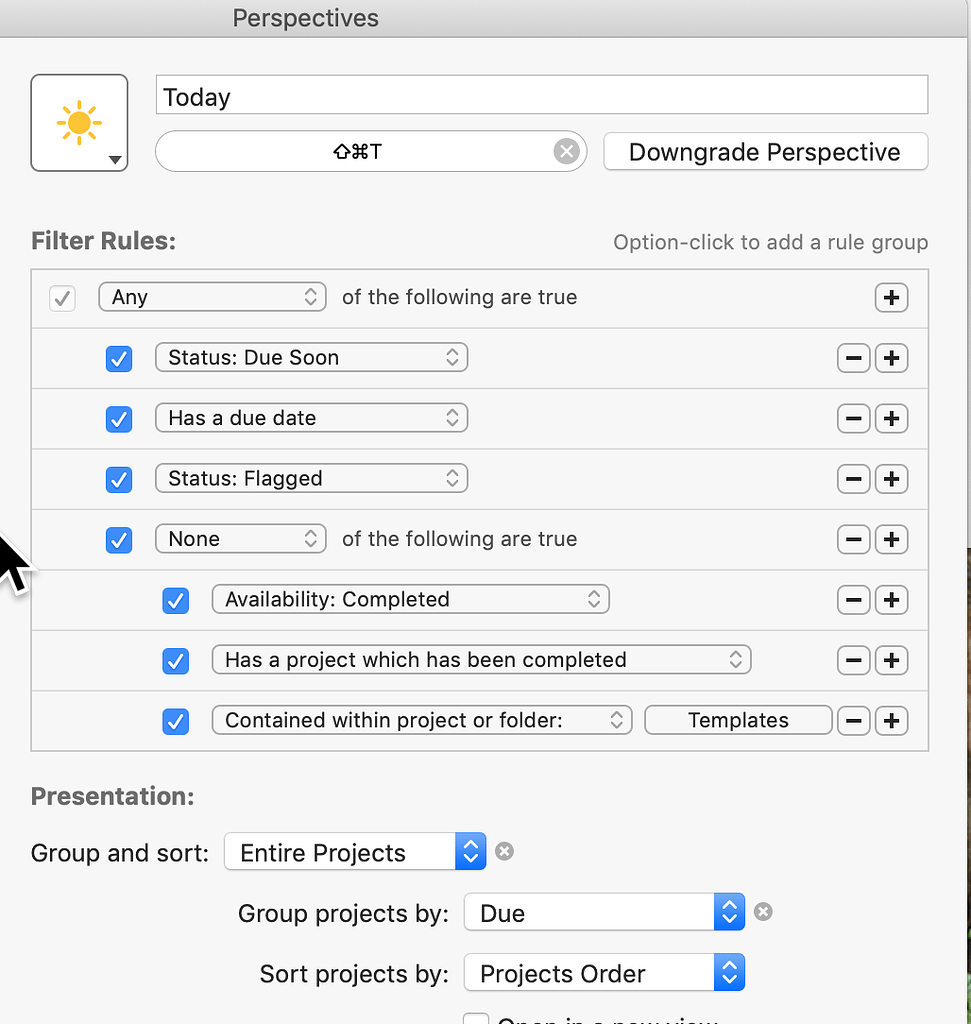Open the Any condition dropdown
This screenshot has width=971, height=1024.
click(212, 297)
